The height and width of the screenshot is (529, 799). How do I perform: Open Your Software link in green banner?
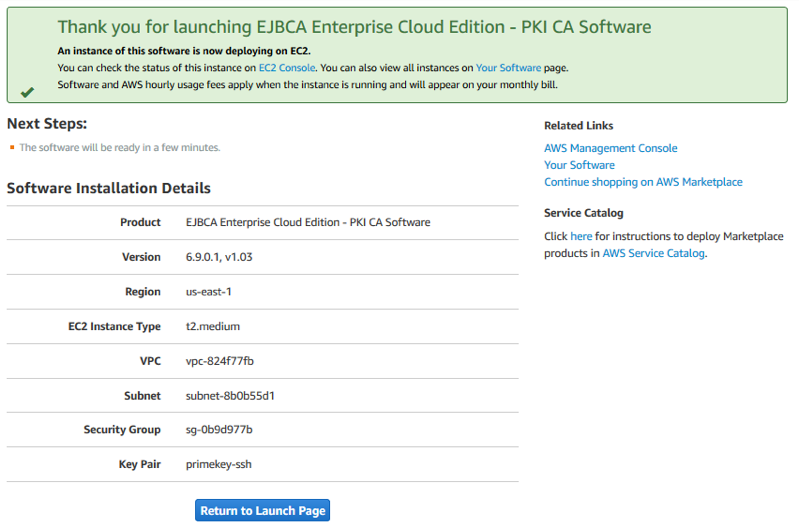[508, 68]
